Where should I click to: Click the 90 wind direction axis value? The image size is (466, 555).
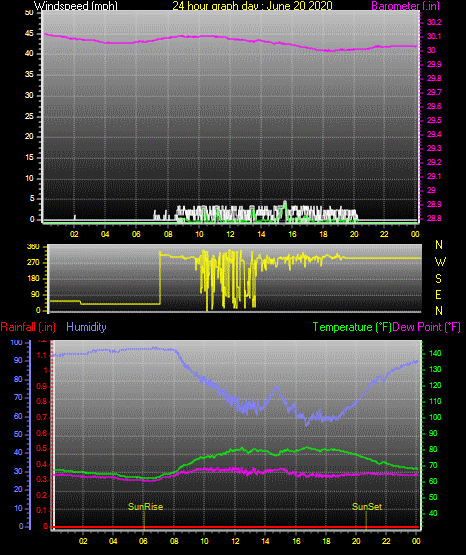pos(35,294)
